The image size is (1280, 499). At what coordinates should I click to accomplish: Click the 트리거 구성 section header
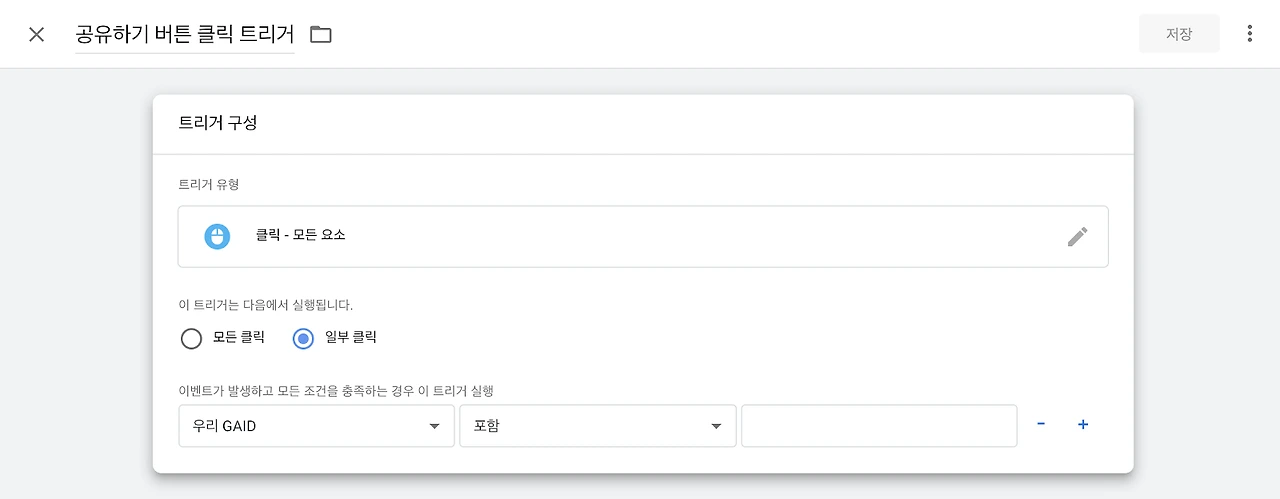click(217, 123)
